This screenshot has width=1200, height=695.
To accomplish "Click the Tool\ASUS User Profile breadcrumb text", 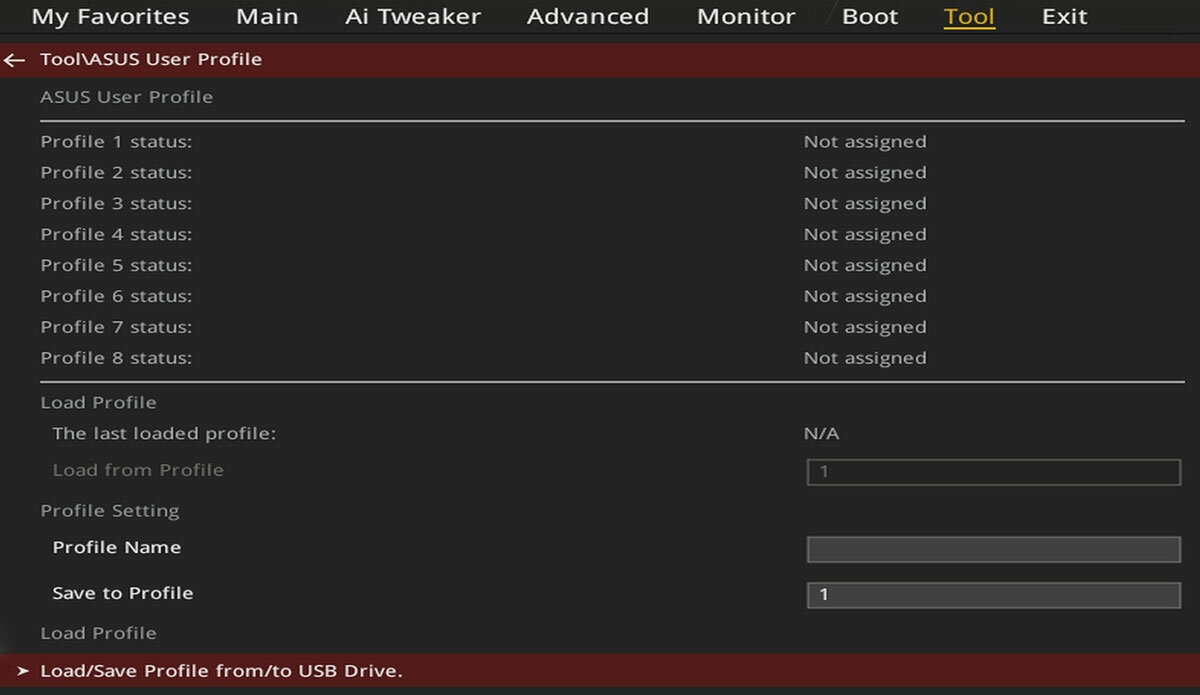I will 151,60.
